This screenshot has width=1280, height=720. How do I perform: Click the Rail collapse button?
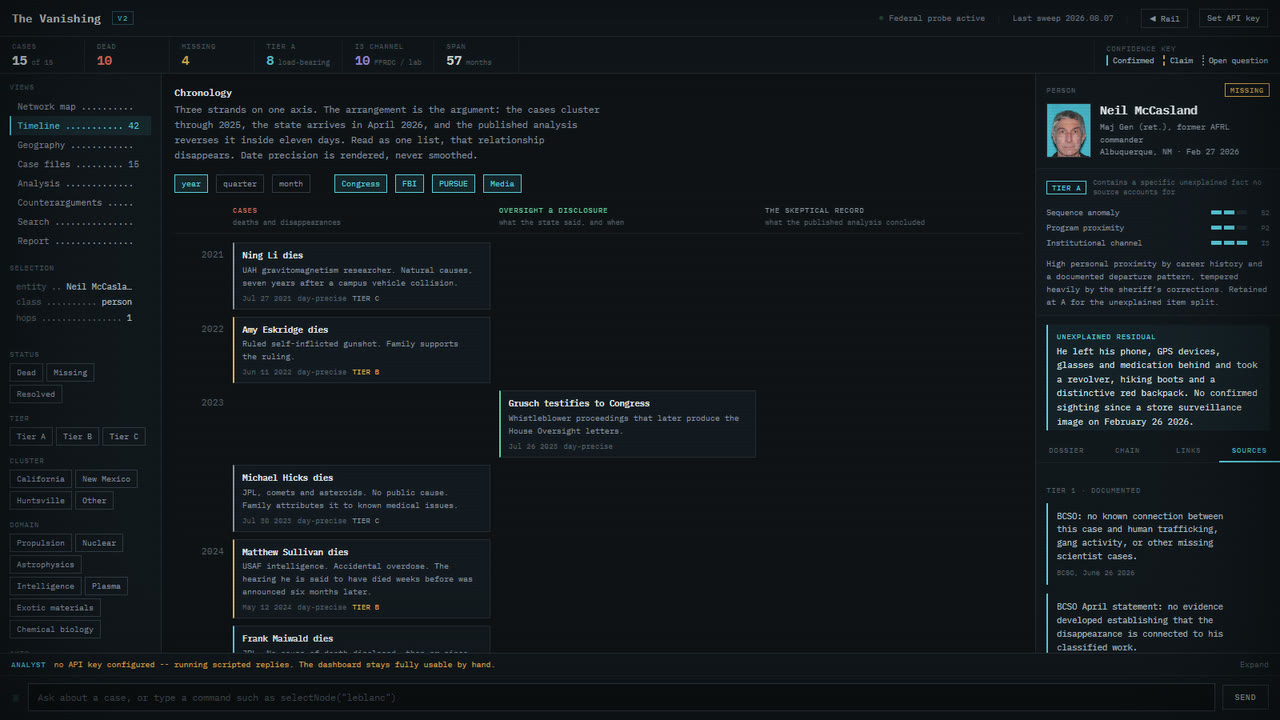[x=1164, y=18]
